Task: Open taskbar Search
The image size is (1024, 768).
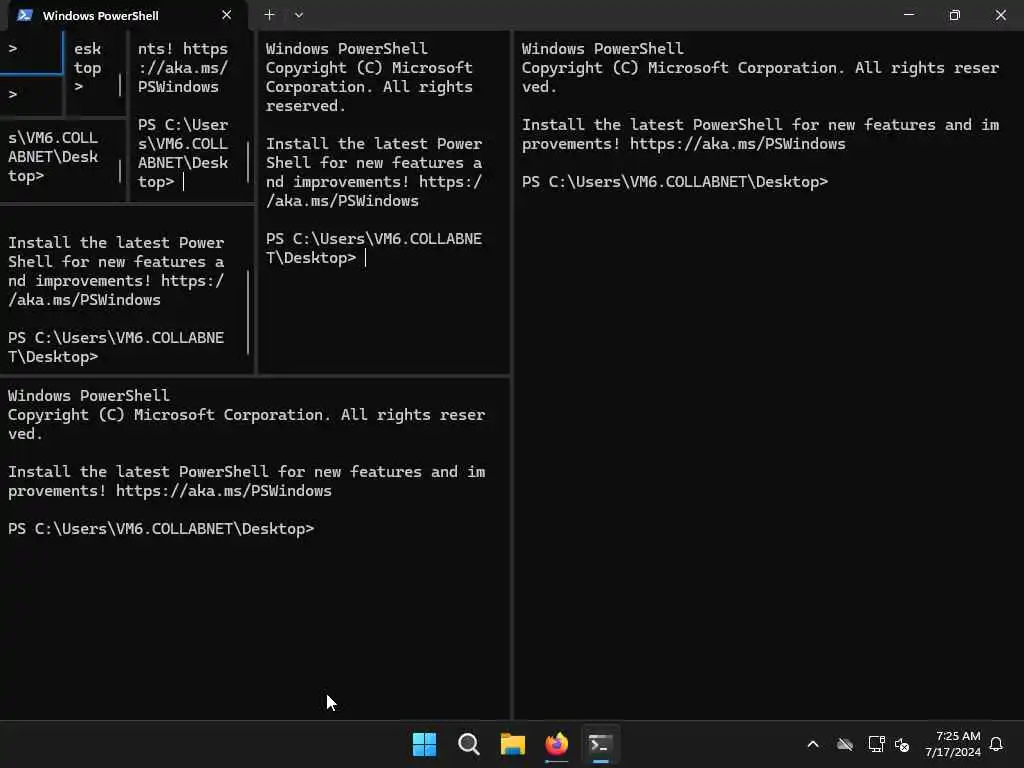Action: pos(469,744)
